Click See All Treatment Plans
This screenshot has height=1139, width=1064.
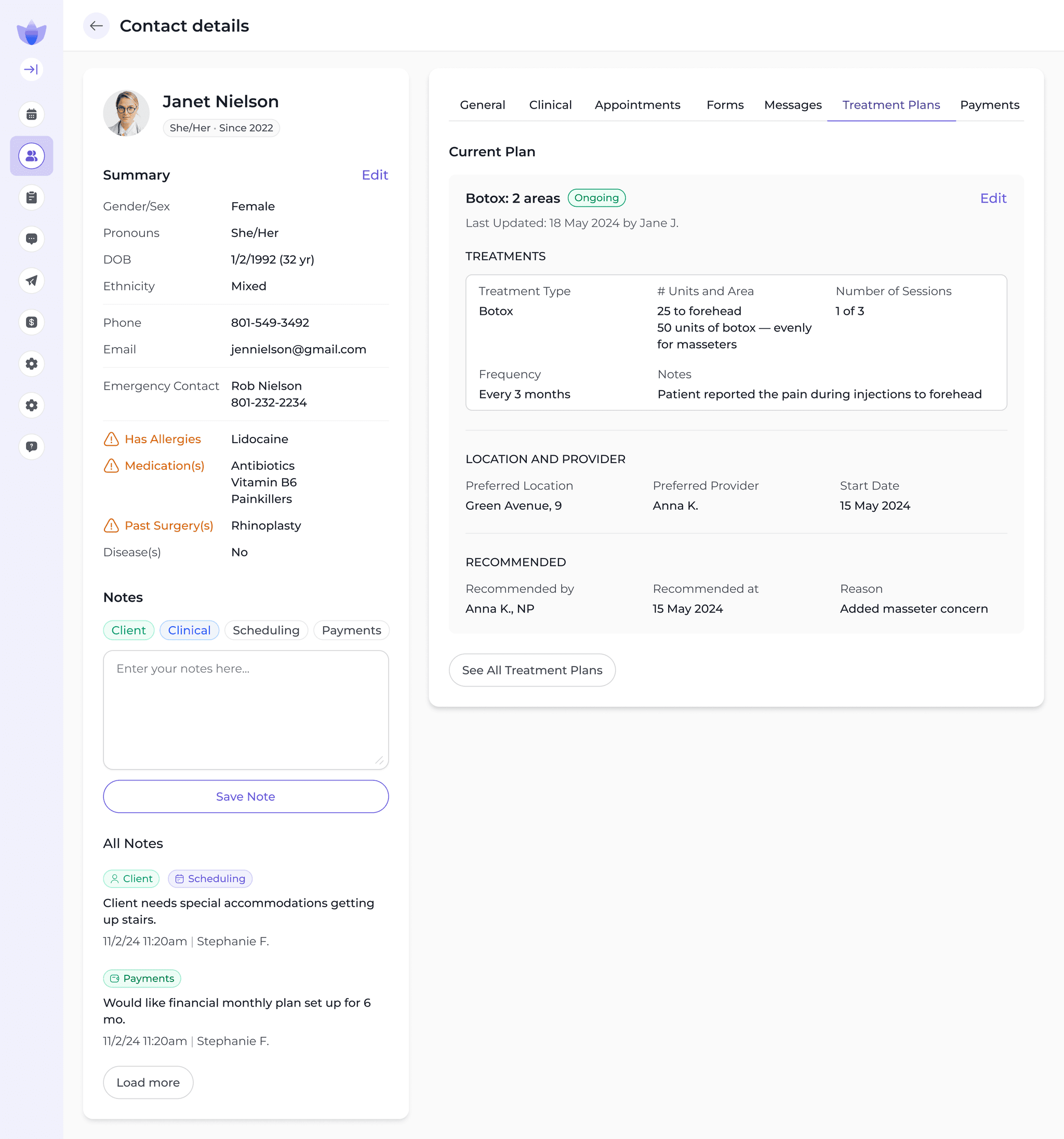(x=531, y=670)
